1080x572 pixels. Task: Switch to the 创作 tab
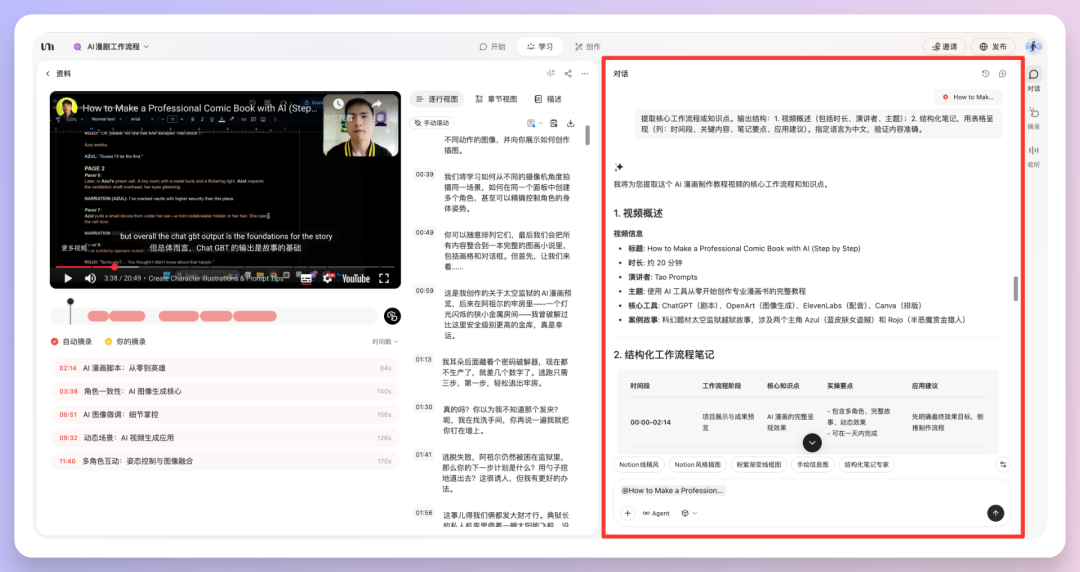[x=587, y=47]
